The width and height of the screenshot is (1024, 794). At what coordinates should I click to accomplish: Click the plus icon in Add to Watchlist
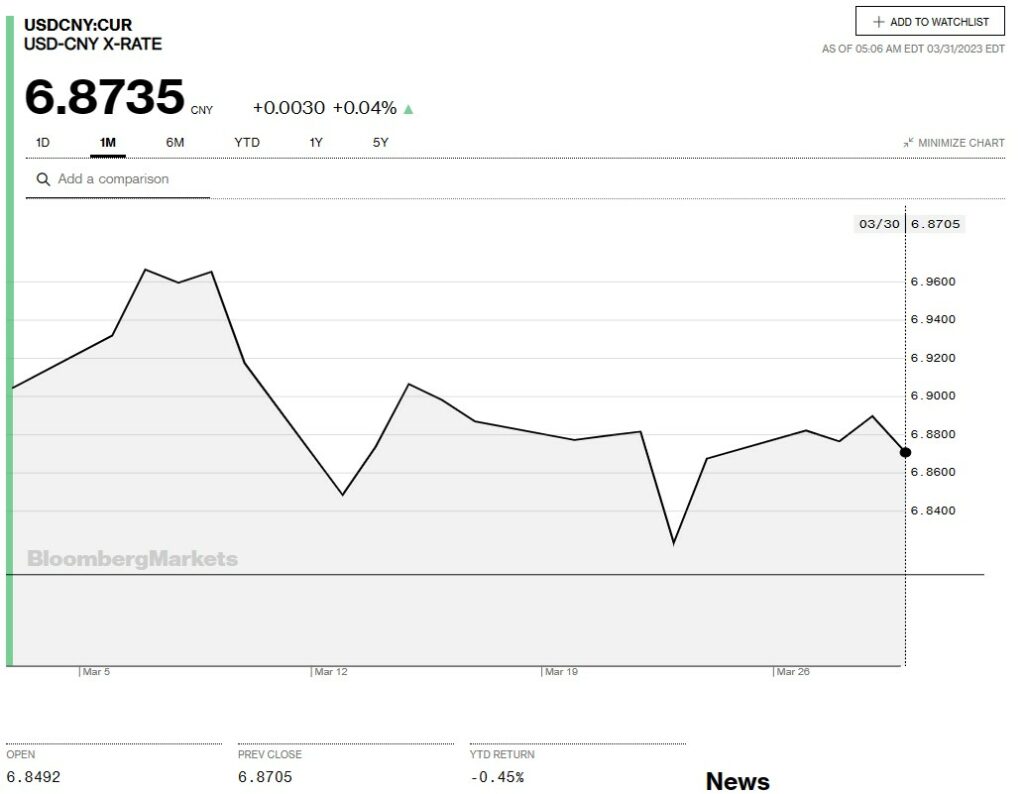pyautogui.click(x=879, y=22)
